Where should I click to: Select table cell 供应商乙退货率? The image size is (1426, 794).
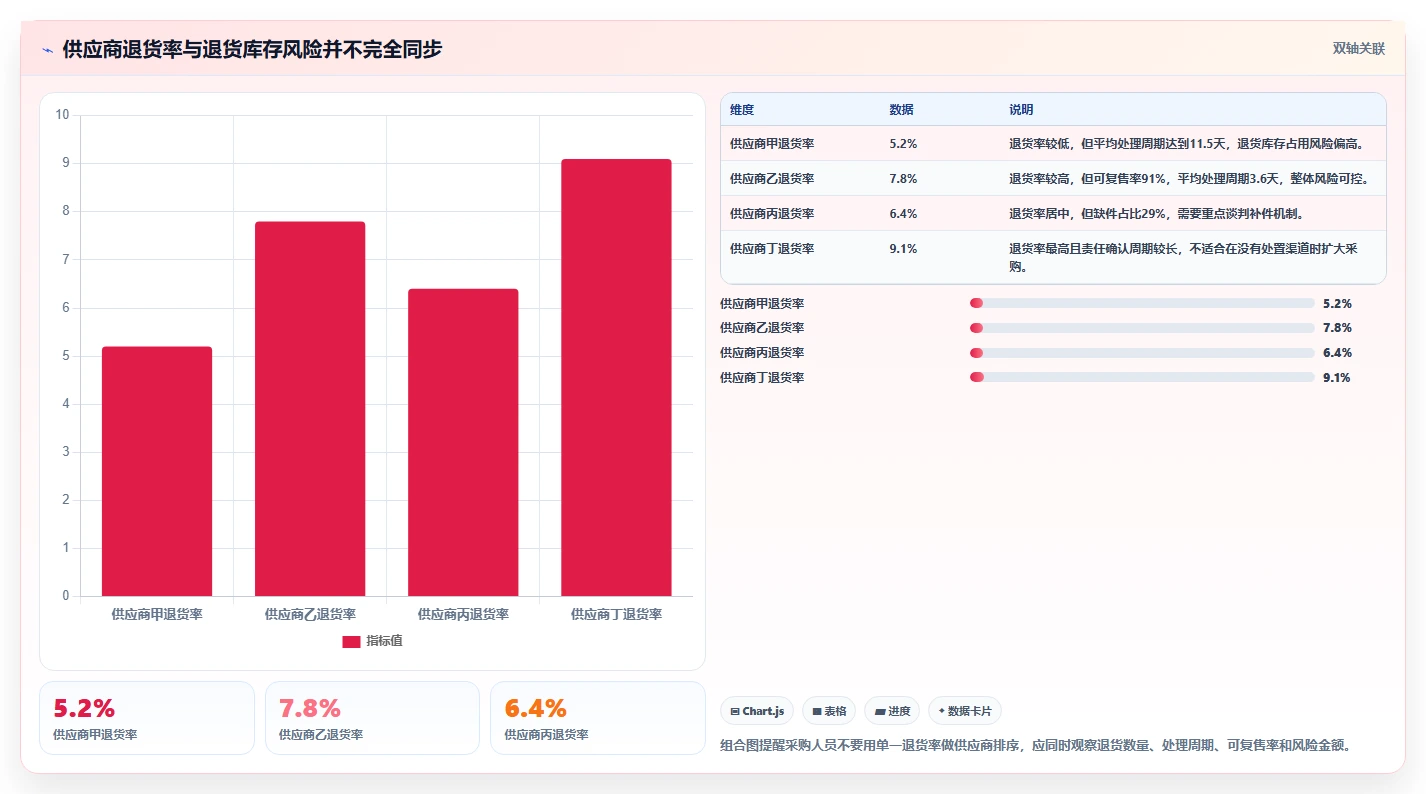tap(772, 179)
